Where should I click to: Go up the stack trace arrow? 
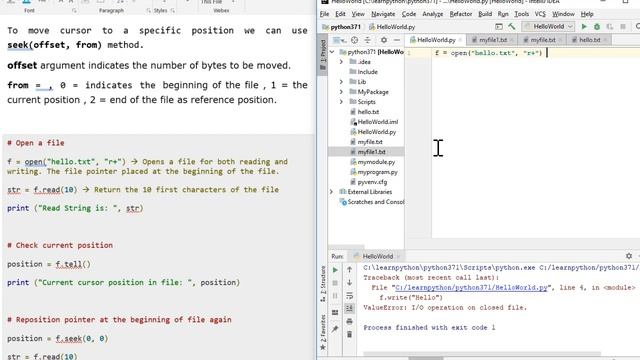coord(349,270)
